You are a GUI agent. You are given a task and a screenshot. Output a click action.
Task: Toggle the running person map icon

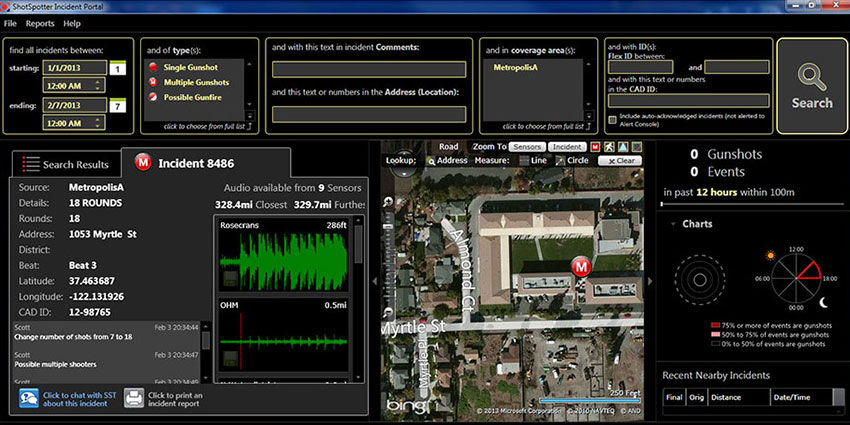(609, 147)
